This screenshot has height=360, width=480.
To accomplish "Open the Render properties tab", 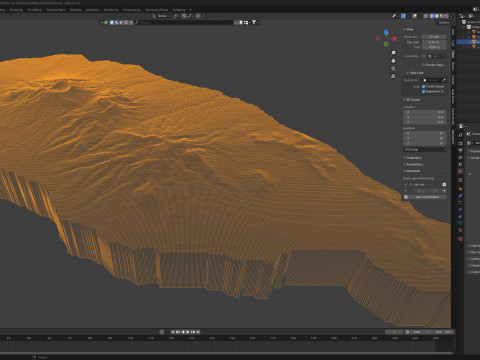I will (460, 143).
